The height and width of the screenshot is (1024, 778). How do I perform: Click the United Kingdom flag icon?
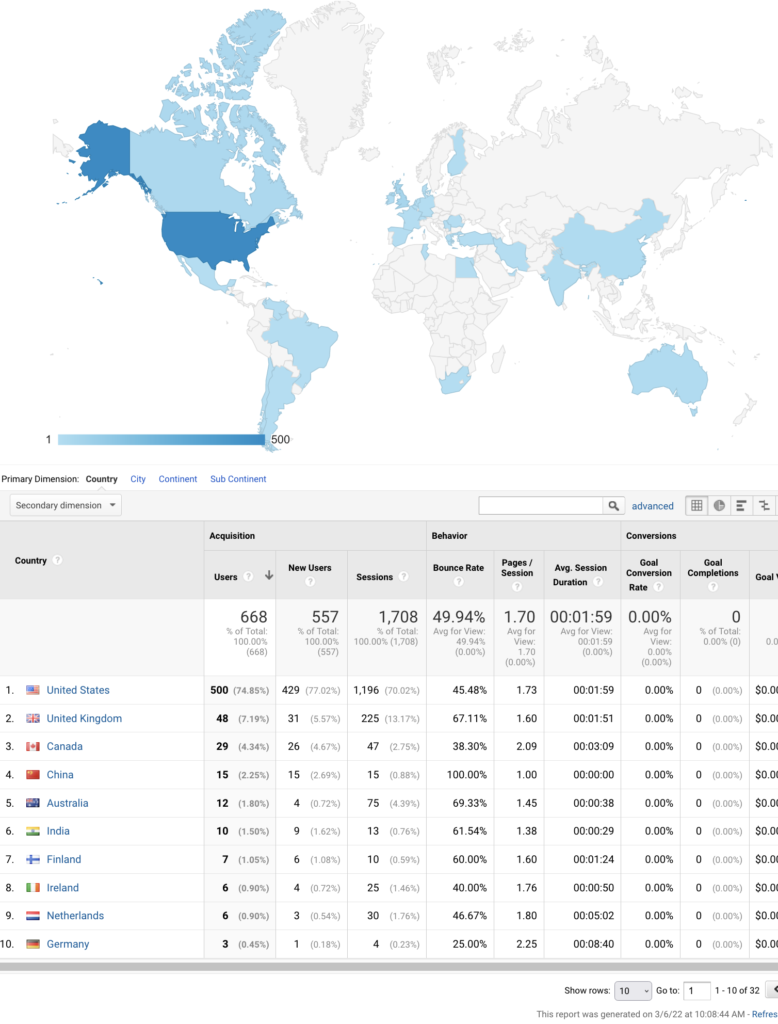click(33, 718)
